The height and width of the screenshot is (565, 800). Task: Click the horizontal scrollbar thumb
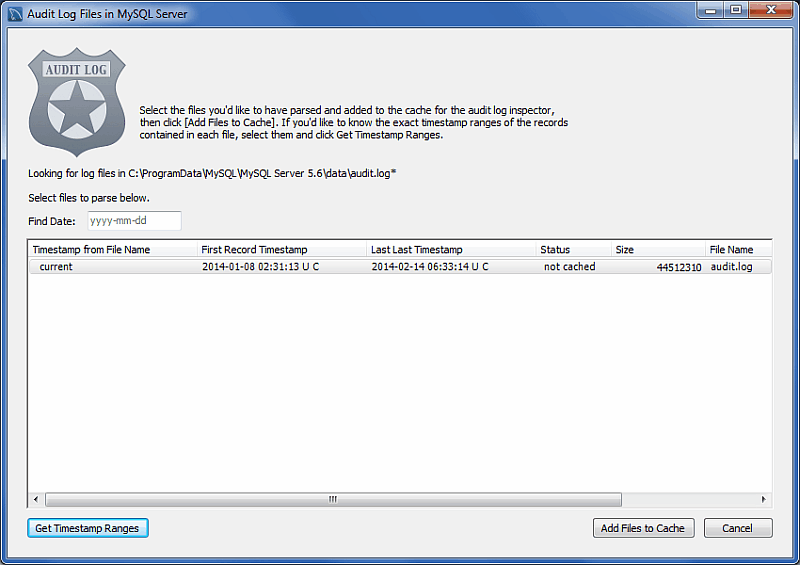pyautogui.click(x=333, y=499)
